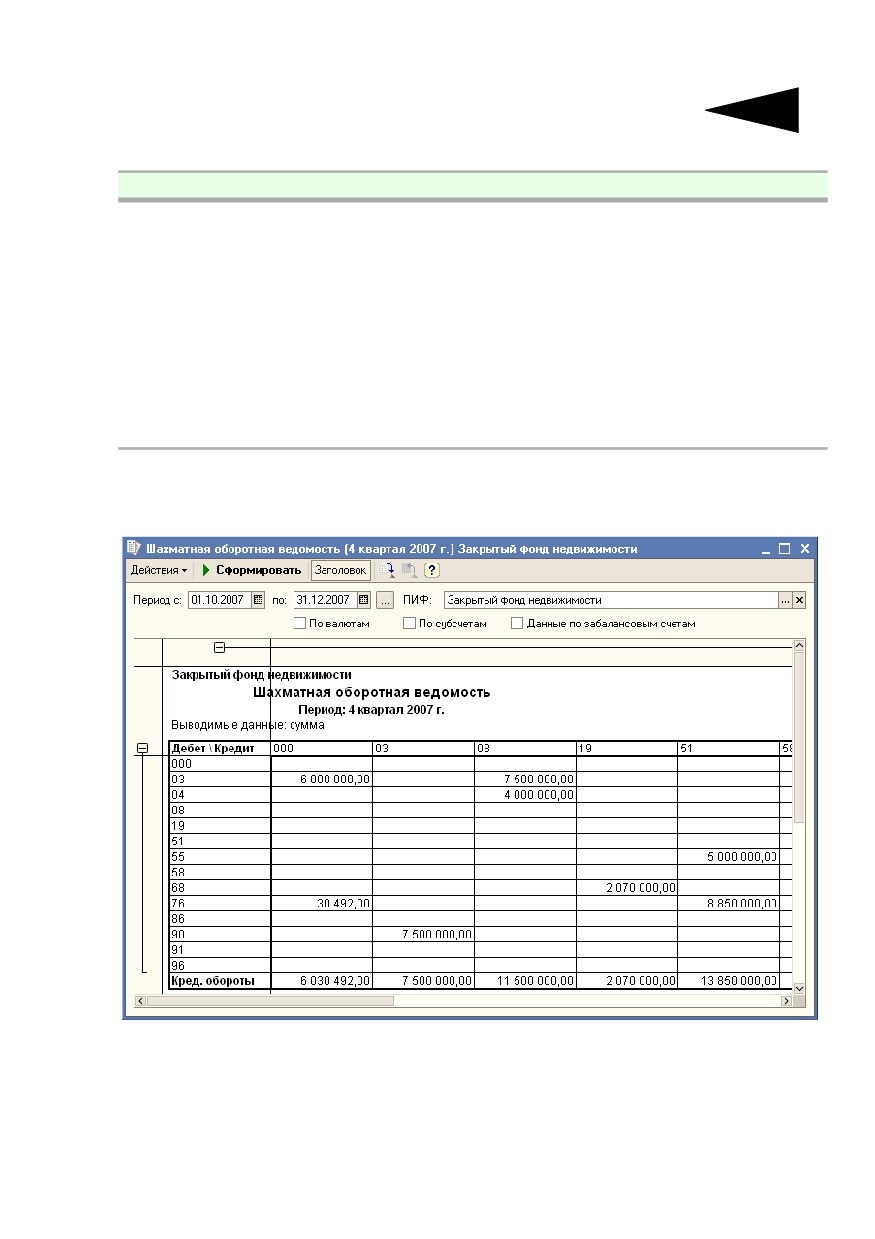Click the period start date field
Viewport: 875px width, 1239px height.
(220, 600)
